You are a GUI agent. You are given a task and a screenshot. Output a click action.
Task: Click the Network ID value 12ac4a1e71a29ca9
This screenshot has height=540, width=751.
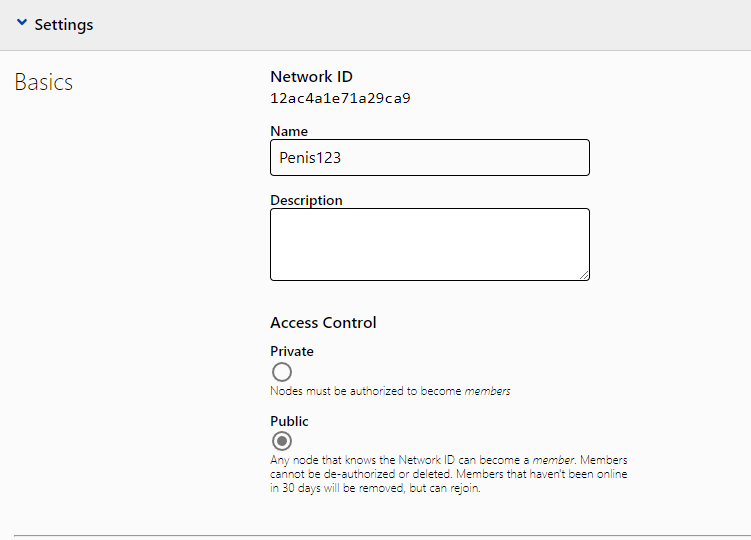[x=340, y=98]
